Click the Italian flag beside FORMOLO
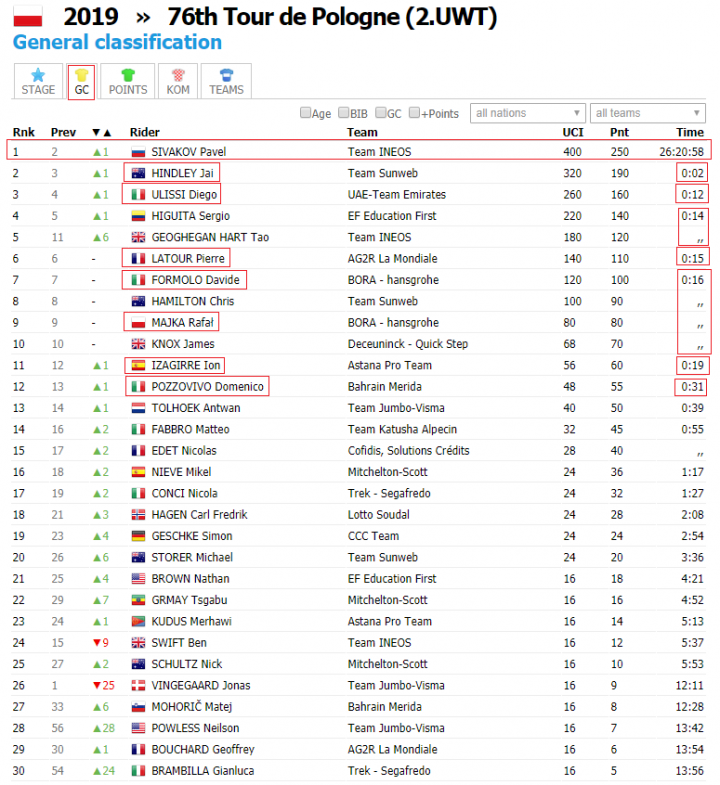The image size is (720, 785). pyautogui.click(x=138, y=280)
